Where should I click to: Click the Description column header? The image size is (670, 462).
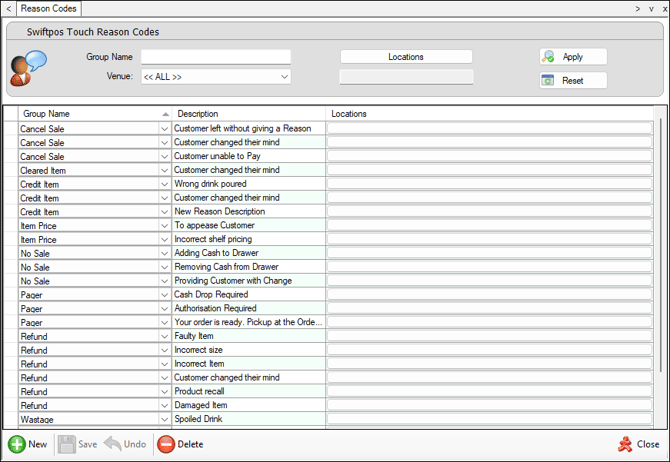coord(248,114)
